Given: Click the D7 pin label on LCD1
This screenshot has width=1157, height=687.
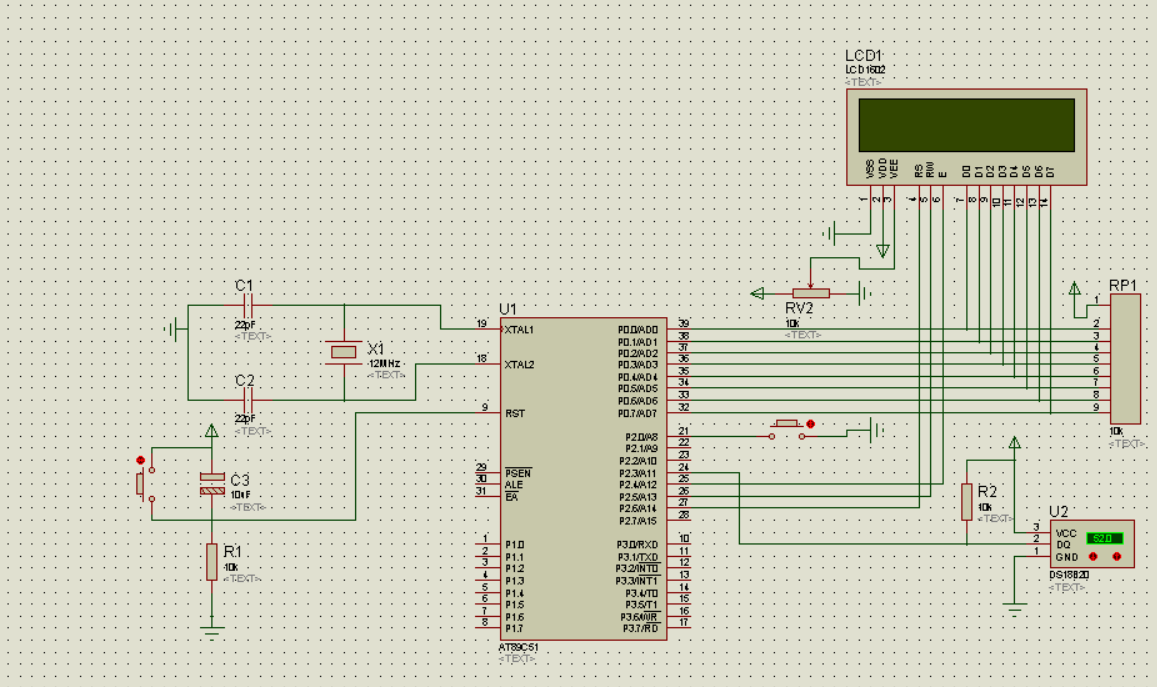Looking at the screenshot, I should click(1050, 171).
